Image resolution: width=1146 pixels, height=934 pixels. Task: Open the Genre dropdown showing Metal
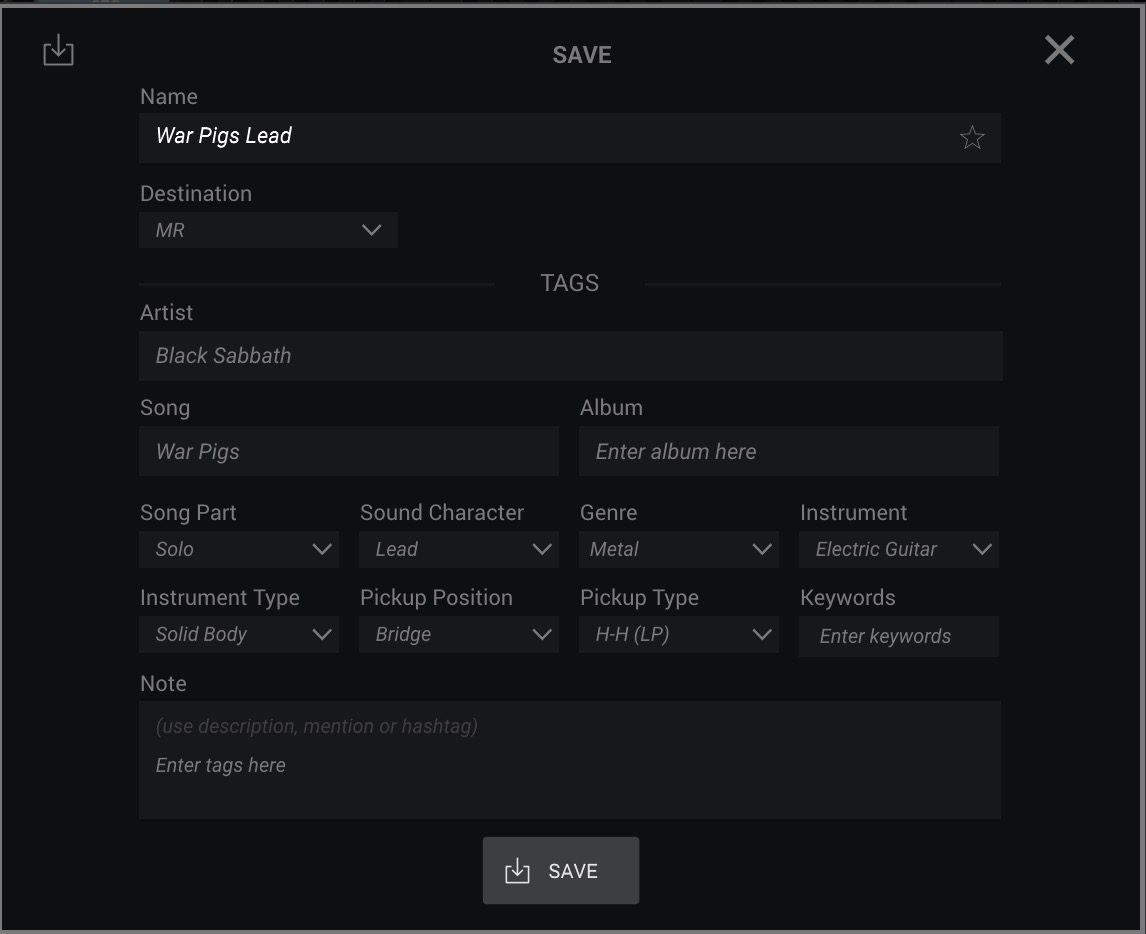[678, 550]
